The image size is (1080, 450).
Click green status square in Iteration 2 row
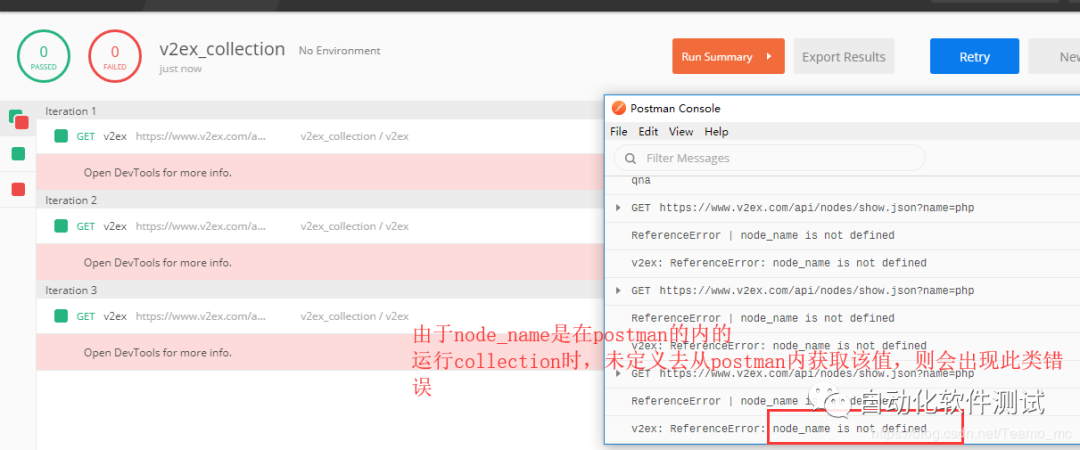pos(61,226)
